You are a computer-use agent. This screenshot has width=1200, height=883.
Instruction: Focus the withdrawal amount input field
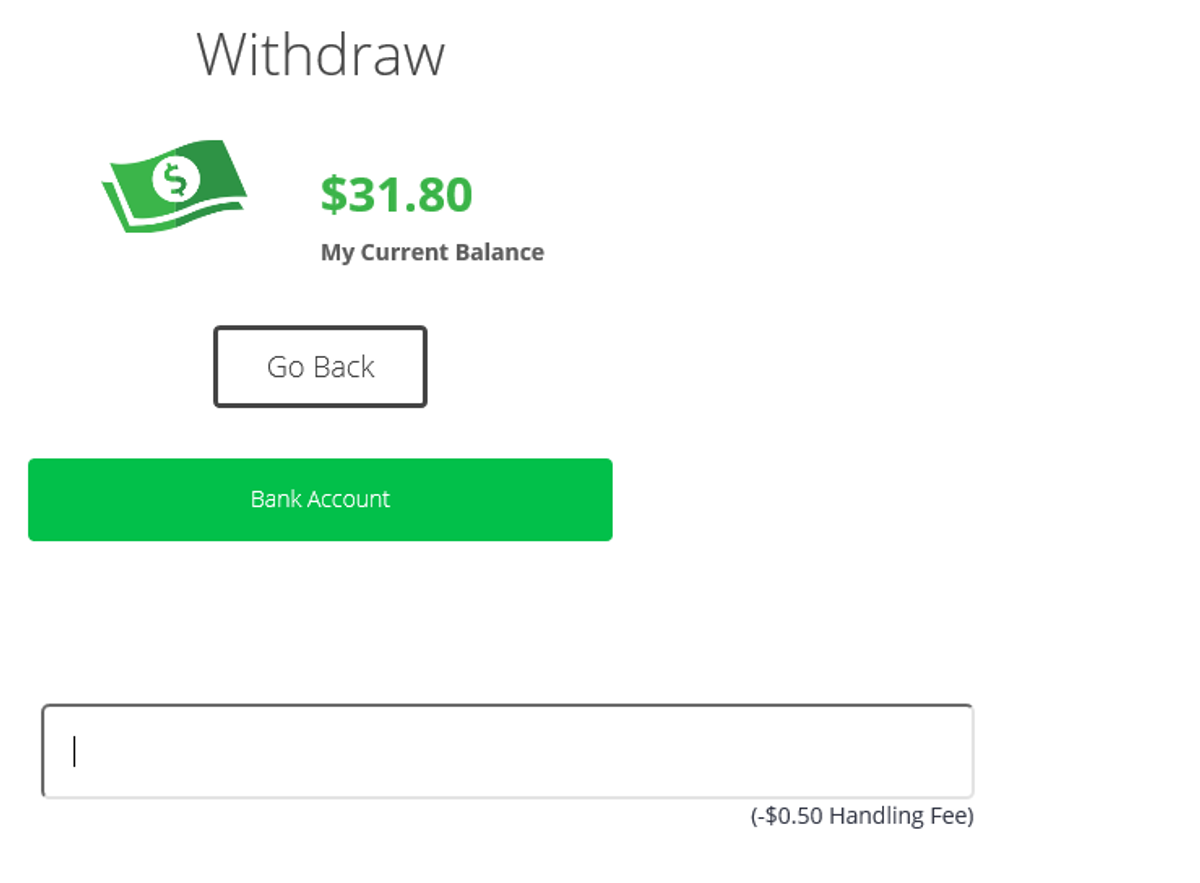[x=507, y=751]
